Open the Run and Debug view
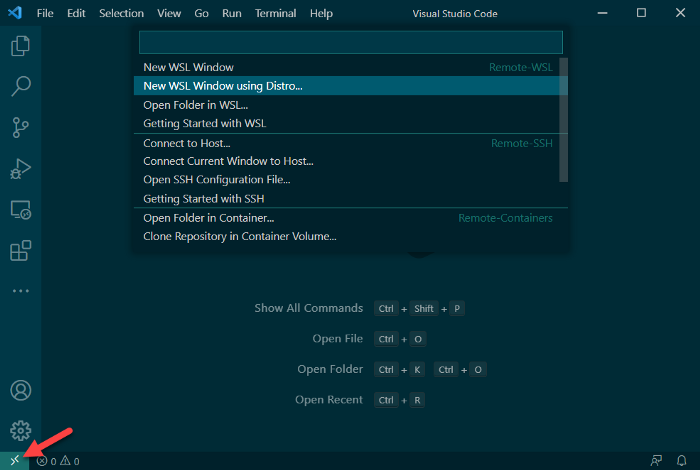This screenshot has width=700, height=470. pyautogui.click(x=20, y=168)
